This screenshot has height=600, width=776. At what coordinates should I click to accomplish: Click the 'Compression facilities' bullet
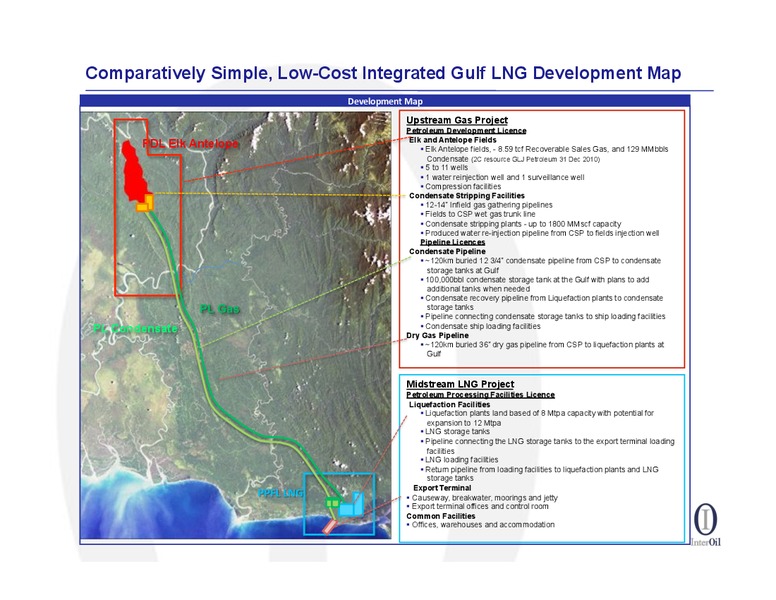pyautogui.click(x=461, y=187)
